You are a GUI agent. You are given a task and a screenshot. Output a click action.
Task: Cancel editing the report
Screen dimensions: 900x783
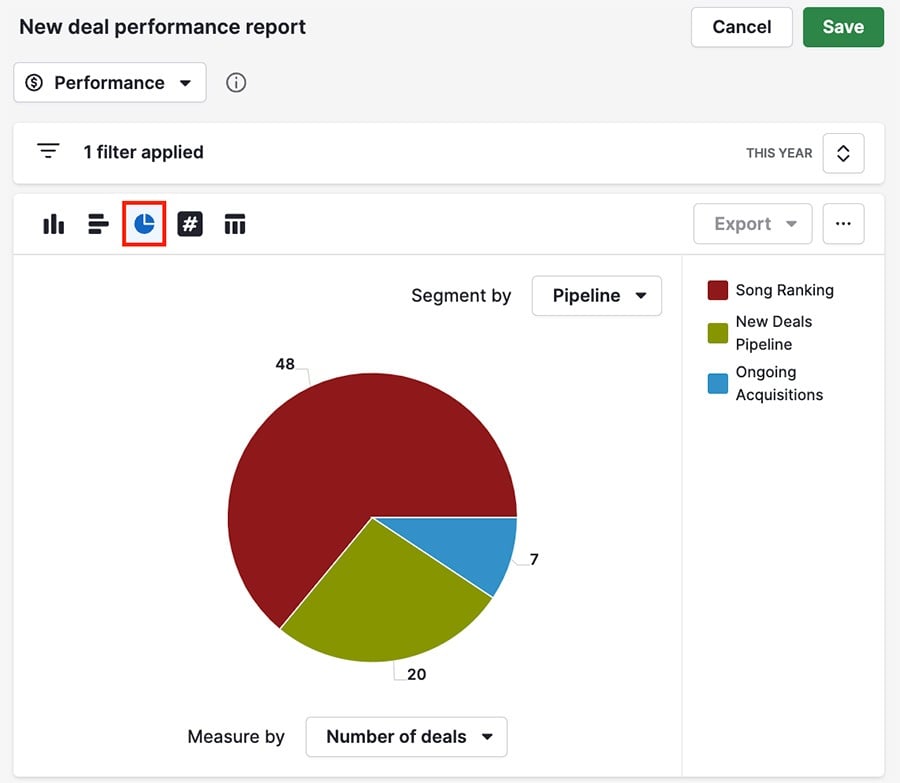point(741,27)
